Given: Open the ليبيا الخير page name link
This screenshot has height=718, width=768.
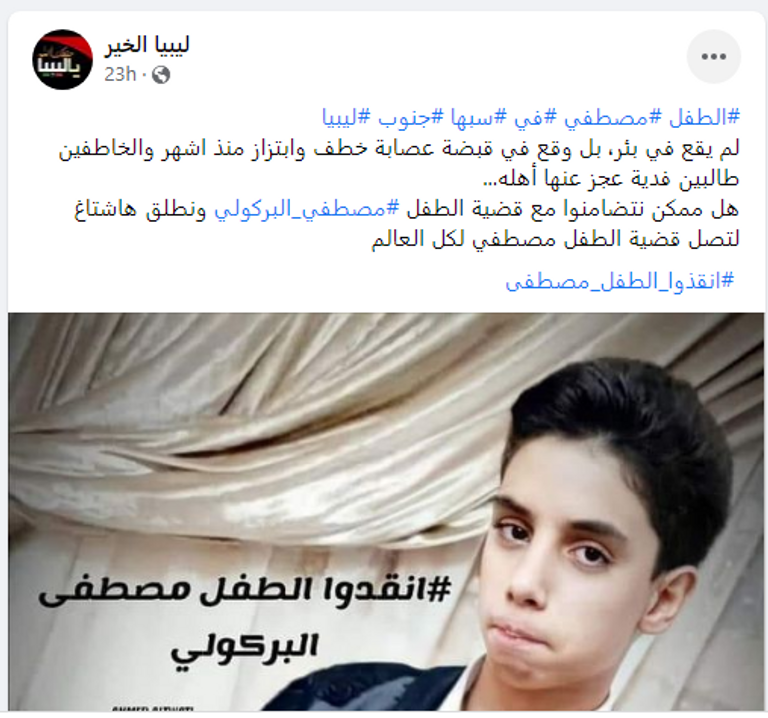Looking at the screenshot, I should tap(146, 45).
